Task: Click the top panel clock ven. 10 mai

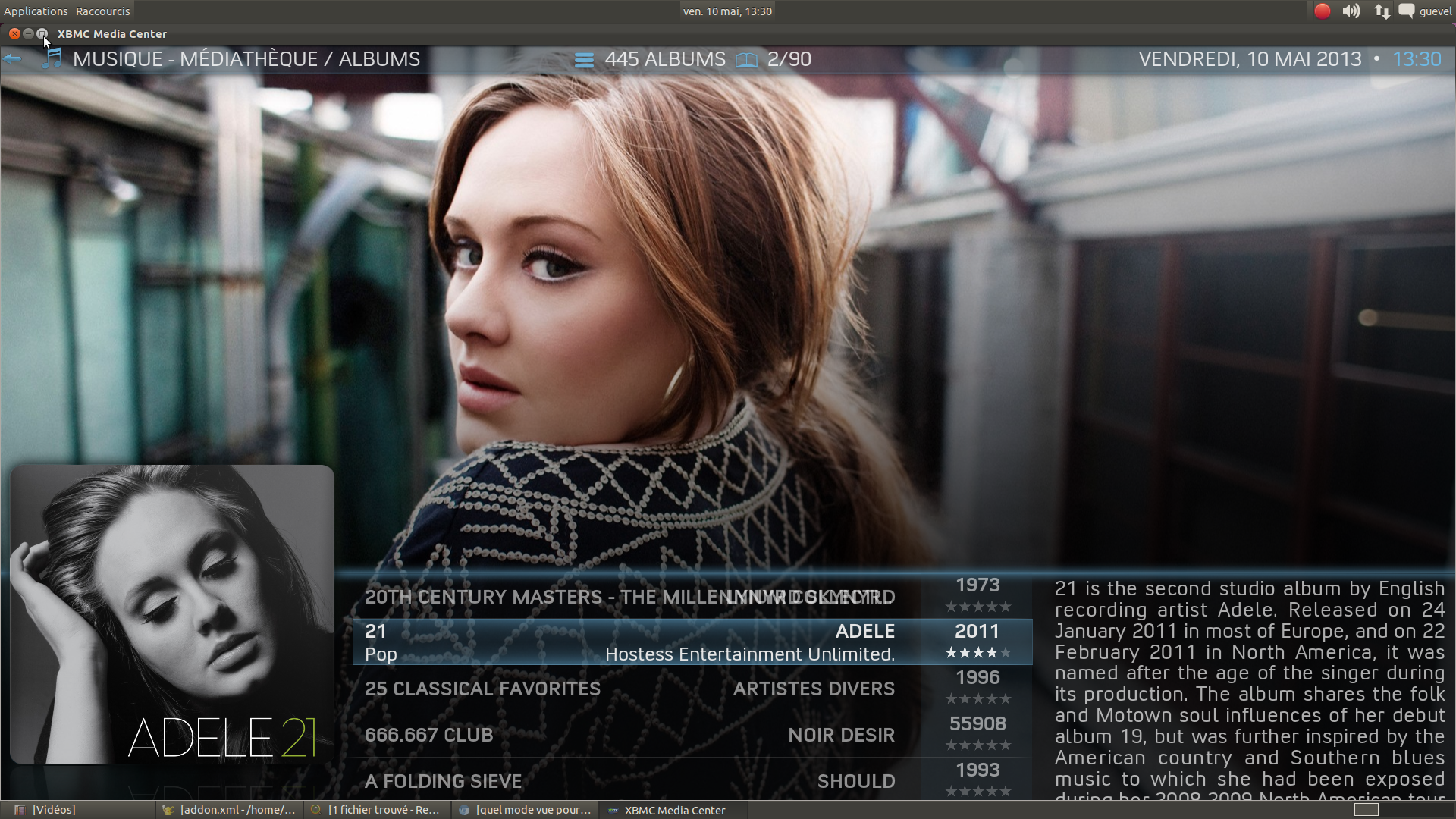Action: [x=727, y=11]
